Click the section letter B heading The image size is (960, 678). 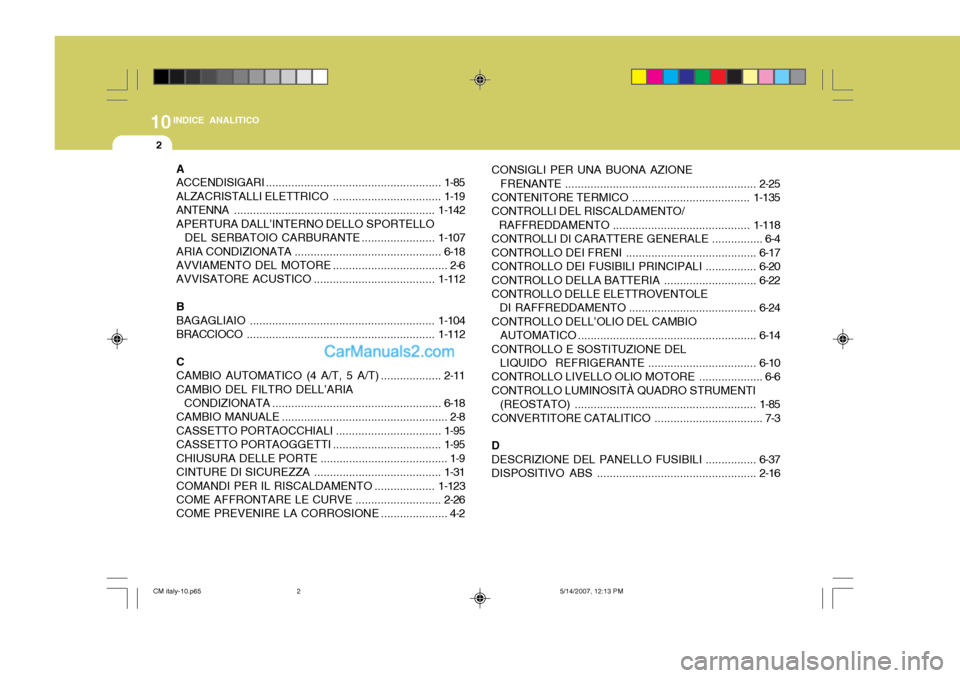[x=180, y=307]
